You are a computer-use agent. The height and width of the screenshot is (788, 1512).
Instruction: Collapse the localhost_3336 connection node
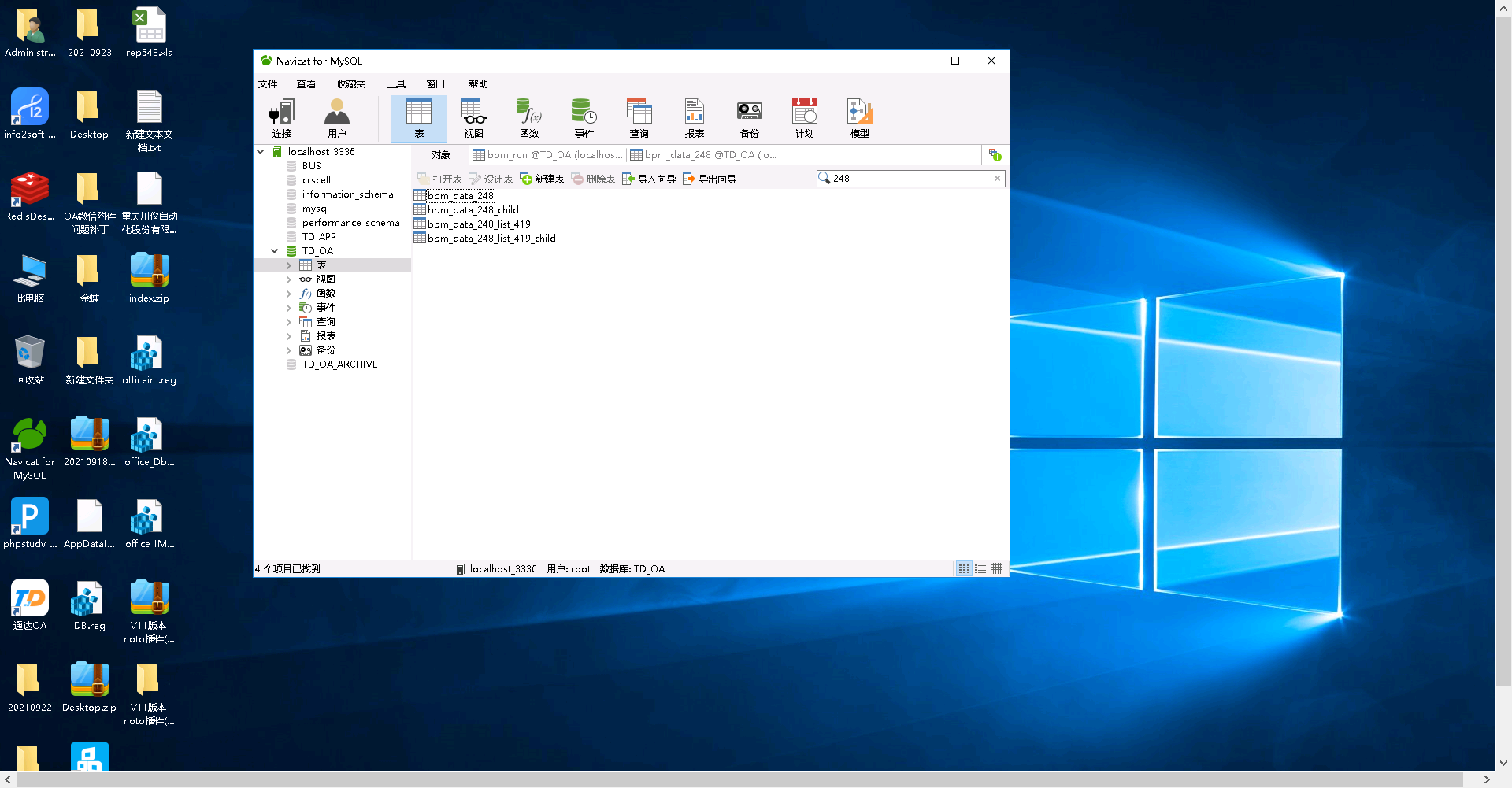(x=261, y=152)
